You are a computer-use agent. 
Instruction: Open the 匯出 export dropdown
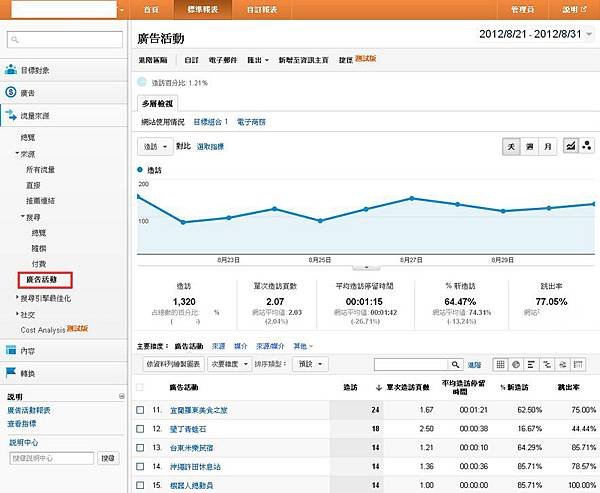pyautogui.click(x=258, y=60)
